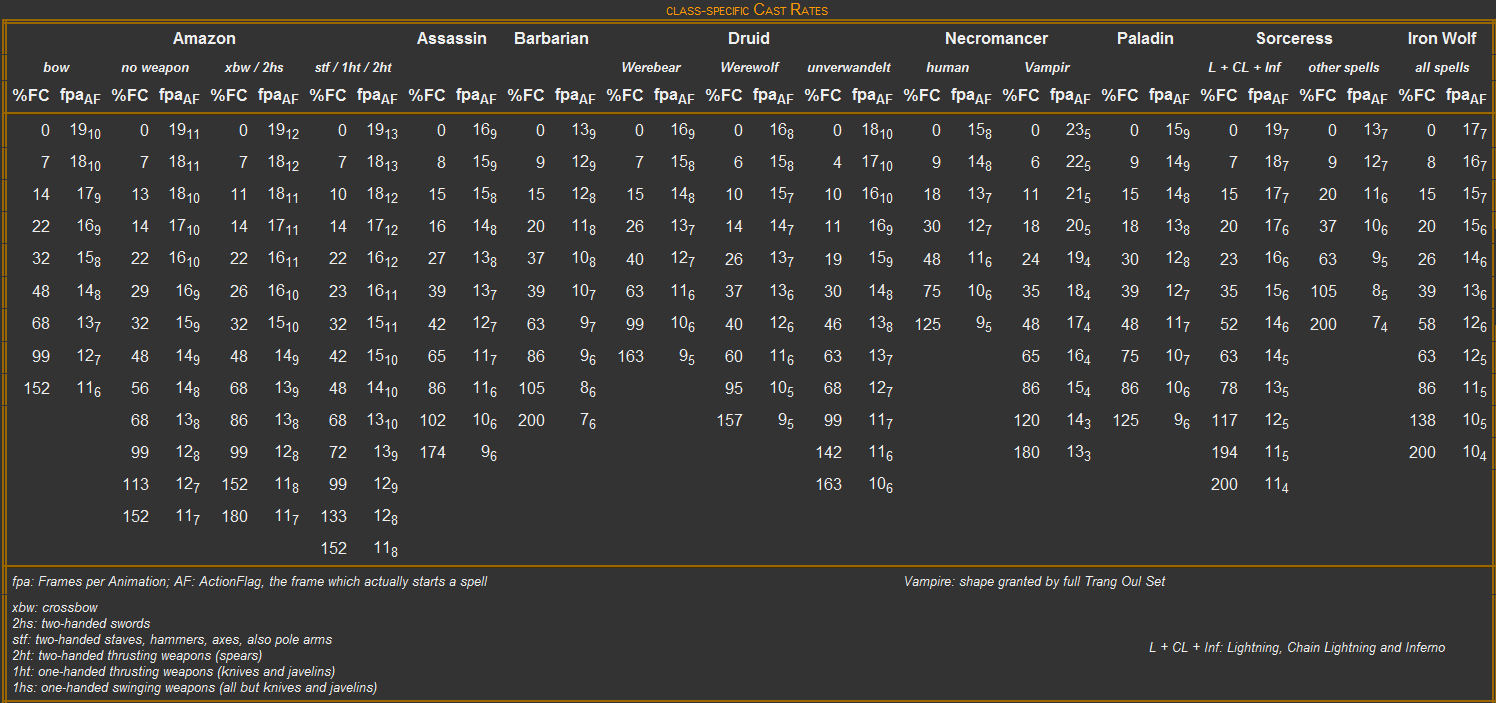Screen dimensions: 1496x703
Task: Select the Necromancer class heading
Action: coord(996,39)
